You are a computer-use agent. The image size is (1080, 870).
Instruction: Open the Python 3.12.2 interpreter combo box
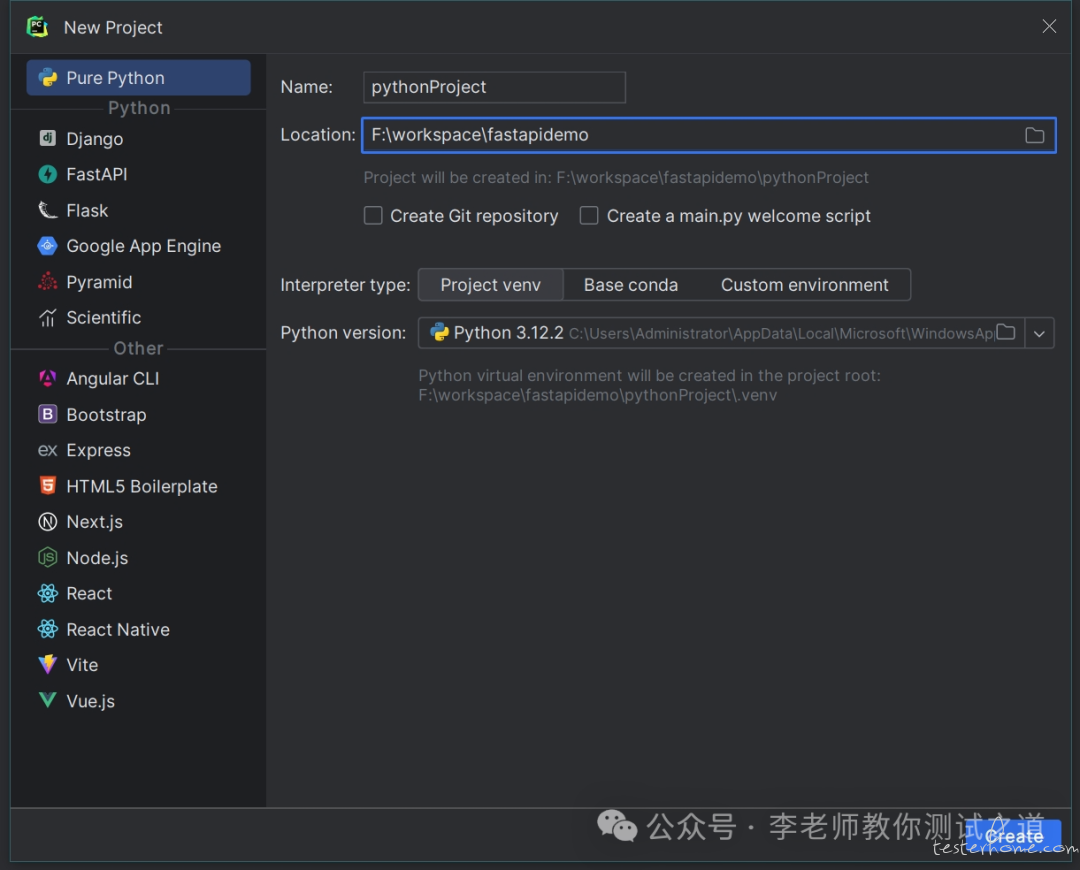(736, 333)
